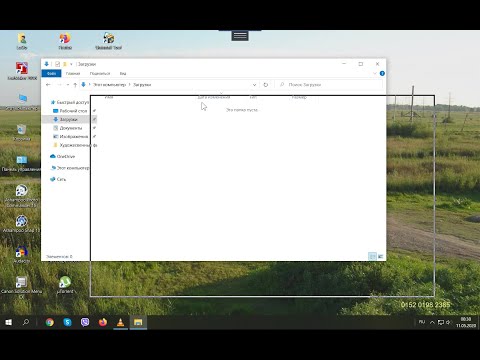Click the Properties icon in Explorer title bar
Screen dimensions: 480x360
click(57, 64)
